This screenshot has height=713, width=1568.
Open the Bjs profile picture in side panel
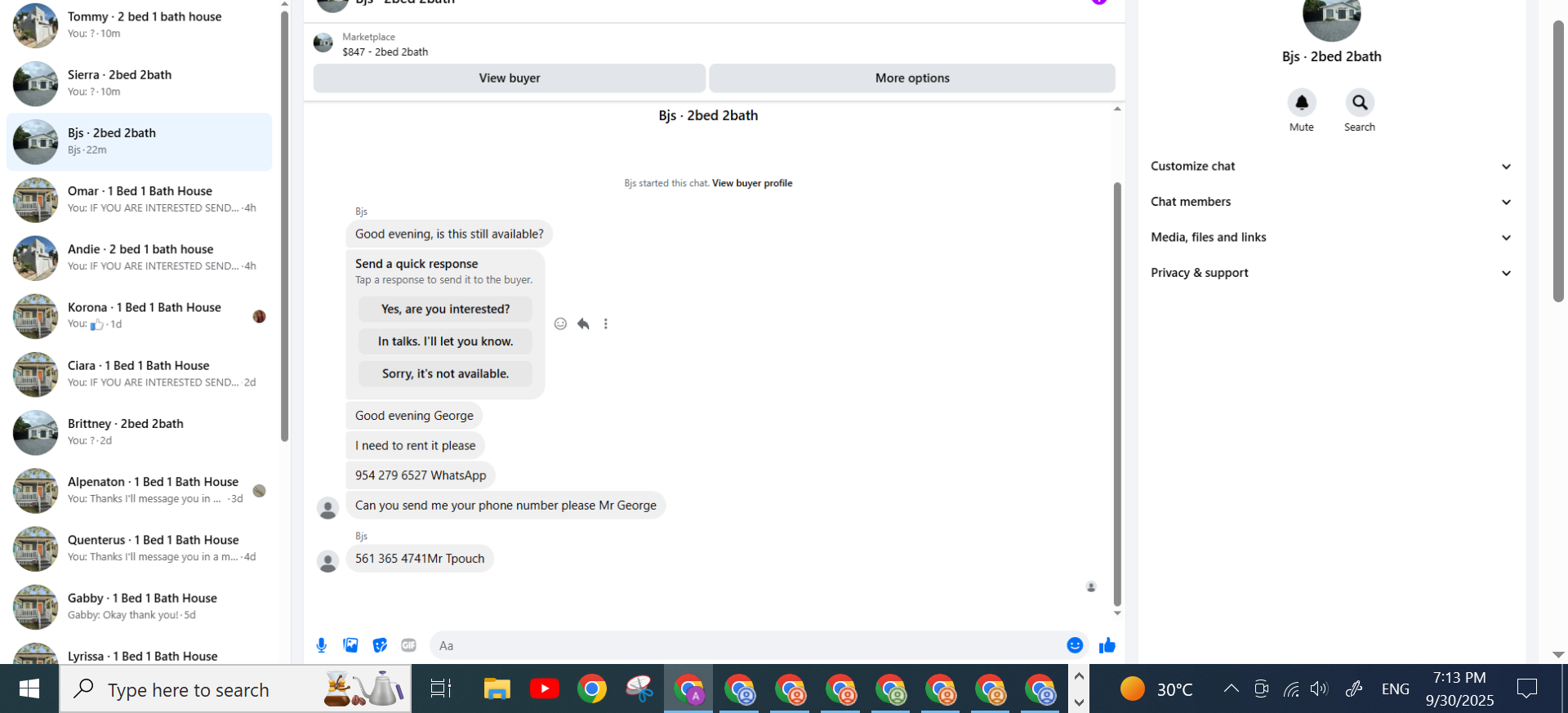point(1332,16)
